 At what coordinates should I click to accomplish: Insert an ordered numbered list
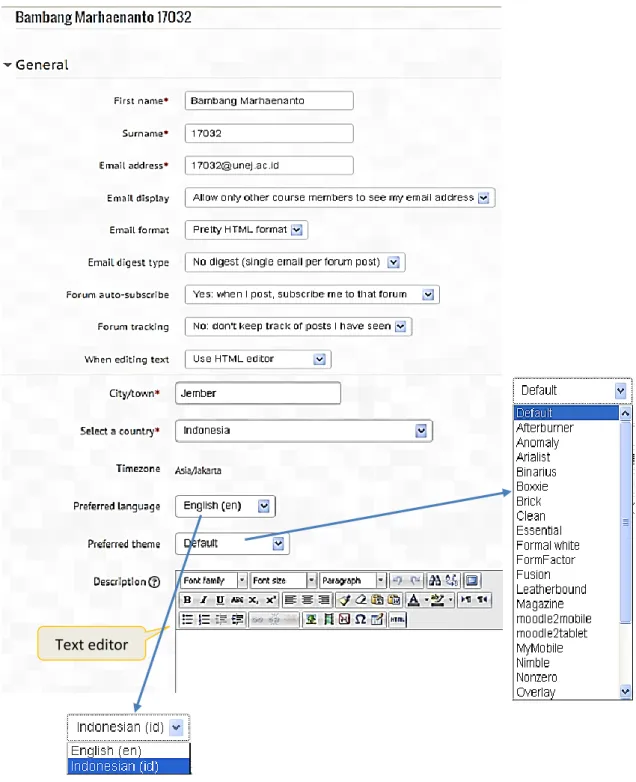click(204, 619)
